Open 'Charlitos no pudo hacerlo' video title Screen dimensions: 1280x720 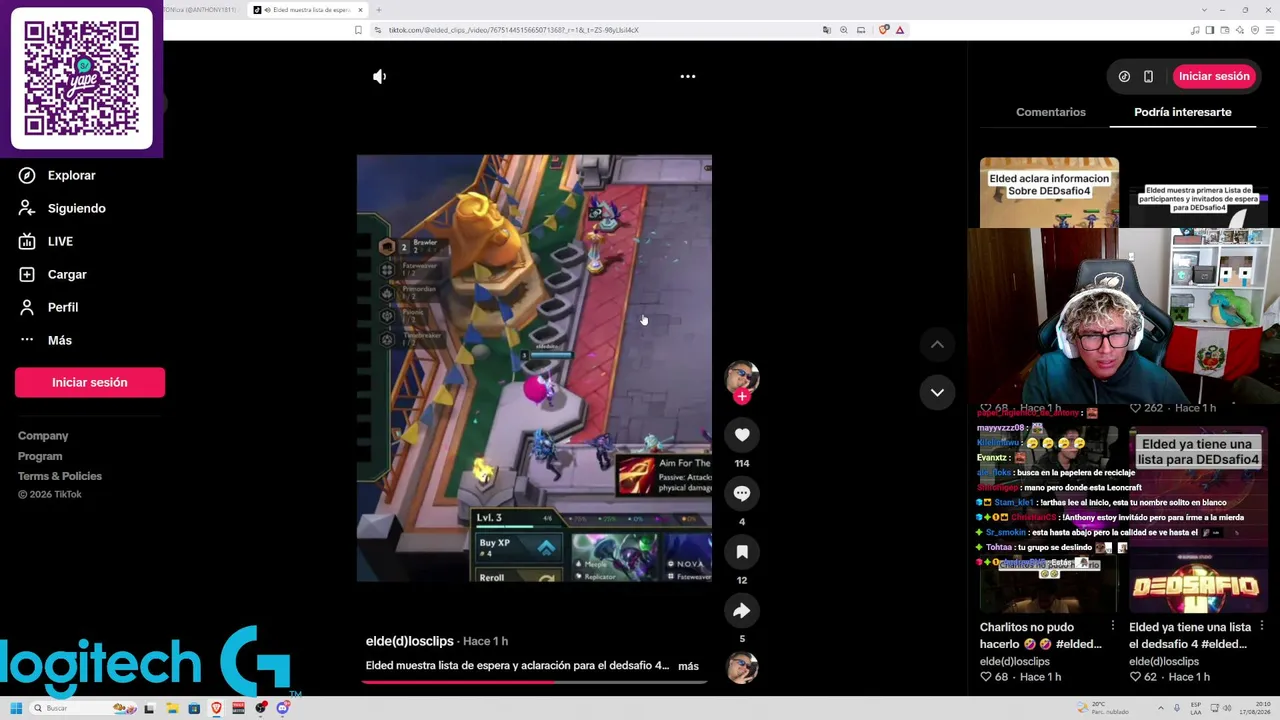[x=1040, y=635]
